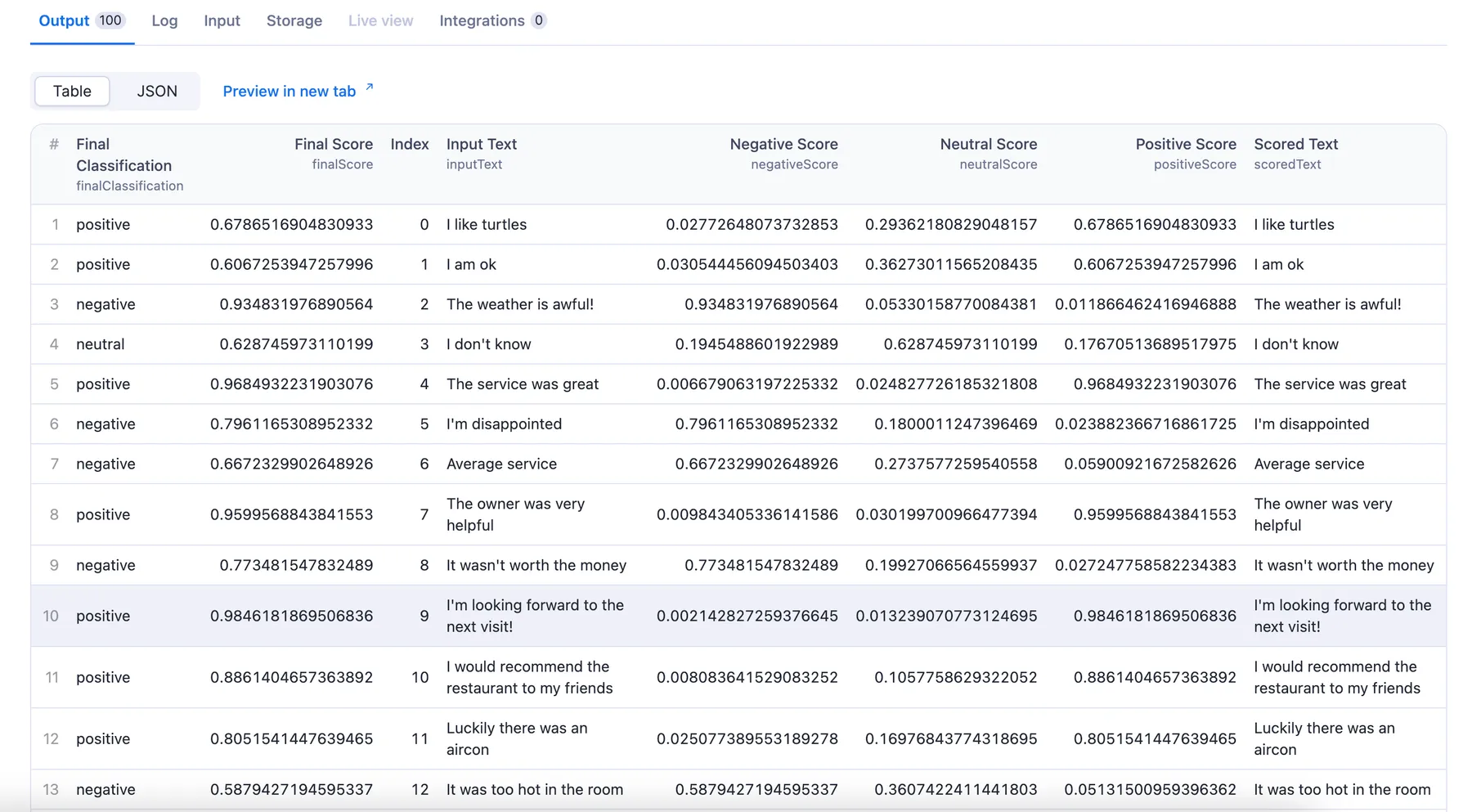Click final score 0.9599568843841553 in row 8

tap(291, 514)
